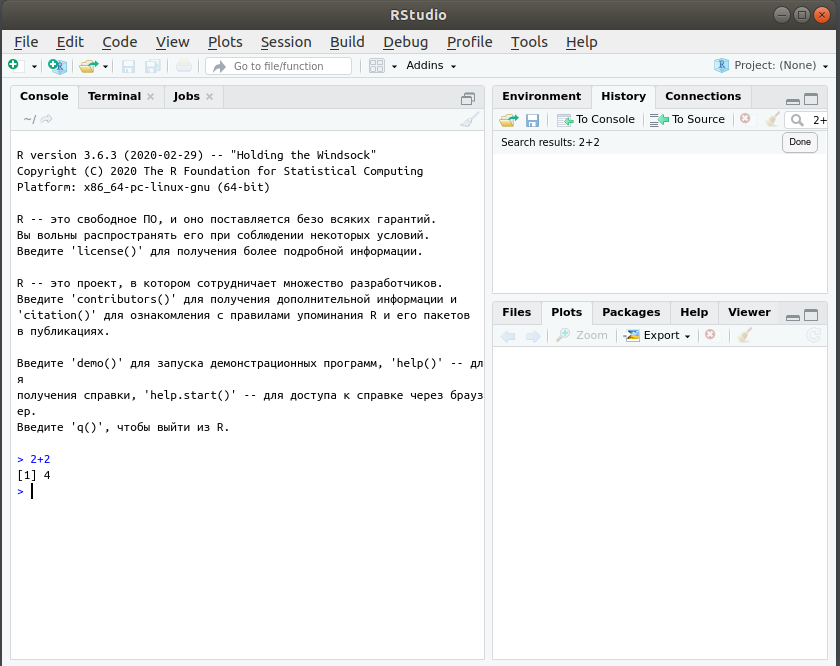Open the Help menu
The image size is (840, 666).
(581, 42)
